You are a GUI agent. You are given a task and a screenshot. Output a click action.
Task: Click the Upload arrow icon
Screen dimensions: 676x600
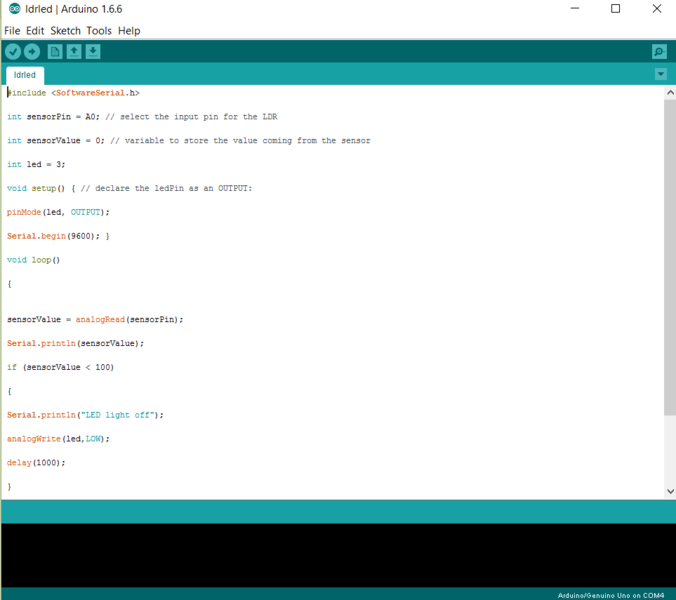point(32,52)
